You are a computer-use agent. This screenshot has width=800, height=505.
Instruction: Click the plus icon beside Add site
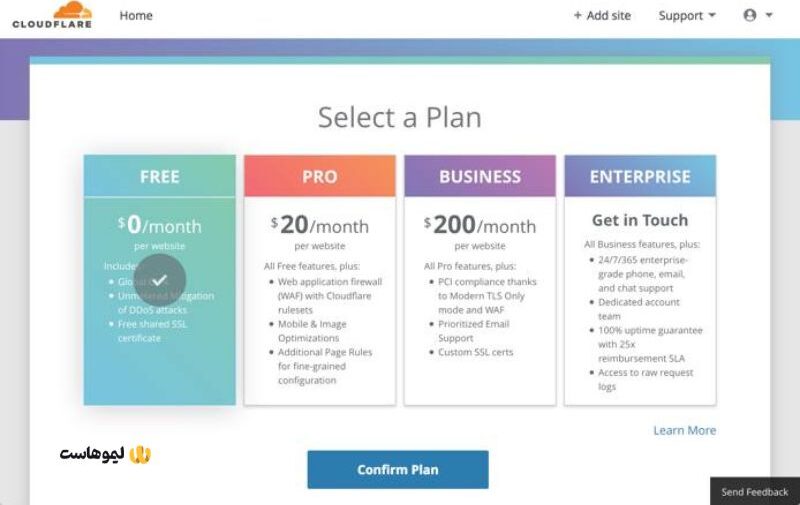578,16
